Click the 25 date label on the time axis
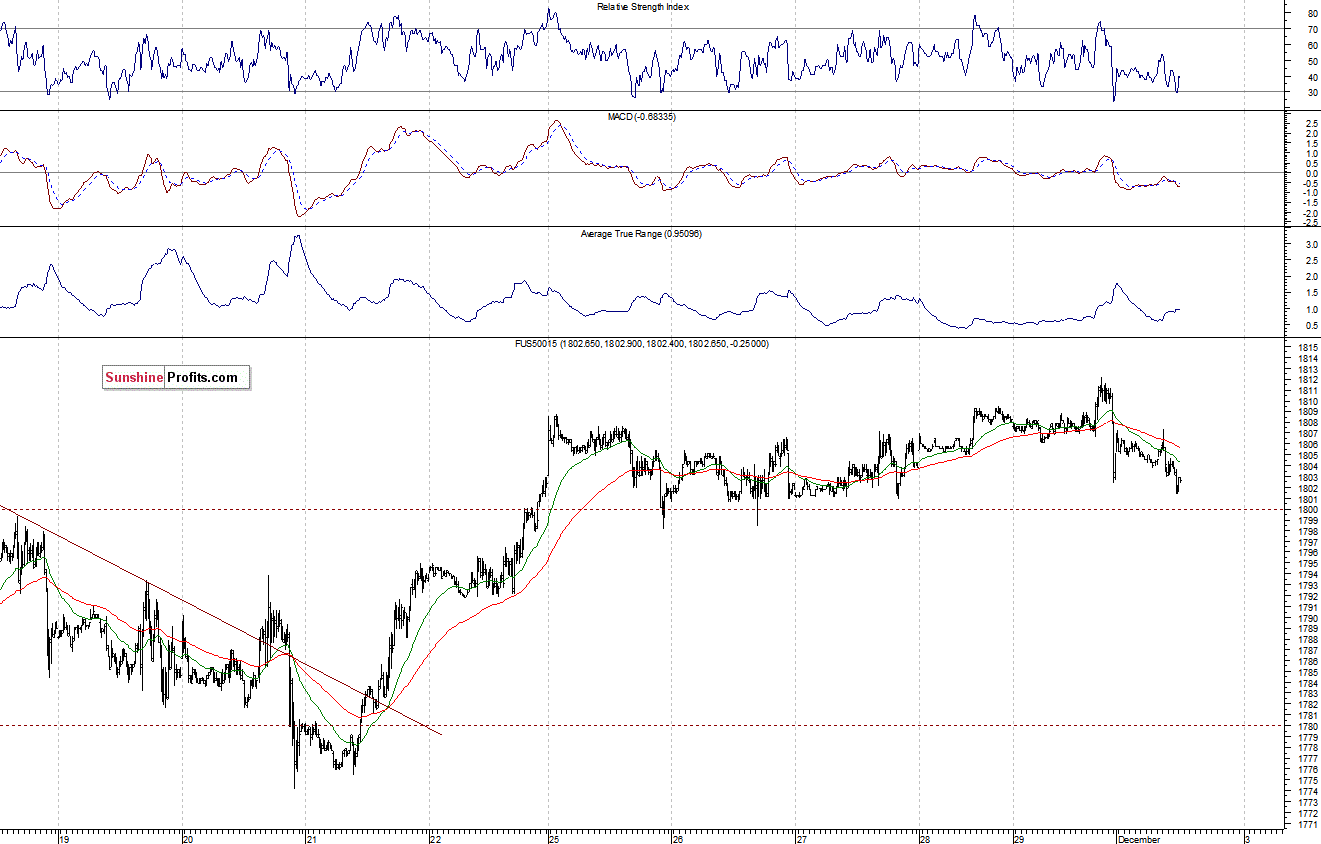Viewport: 1321px width, 844px height. (555, 838)
